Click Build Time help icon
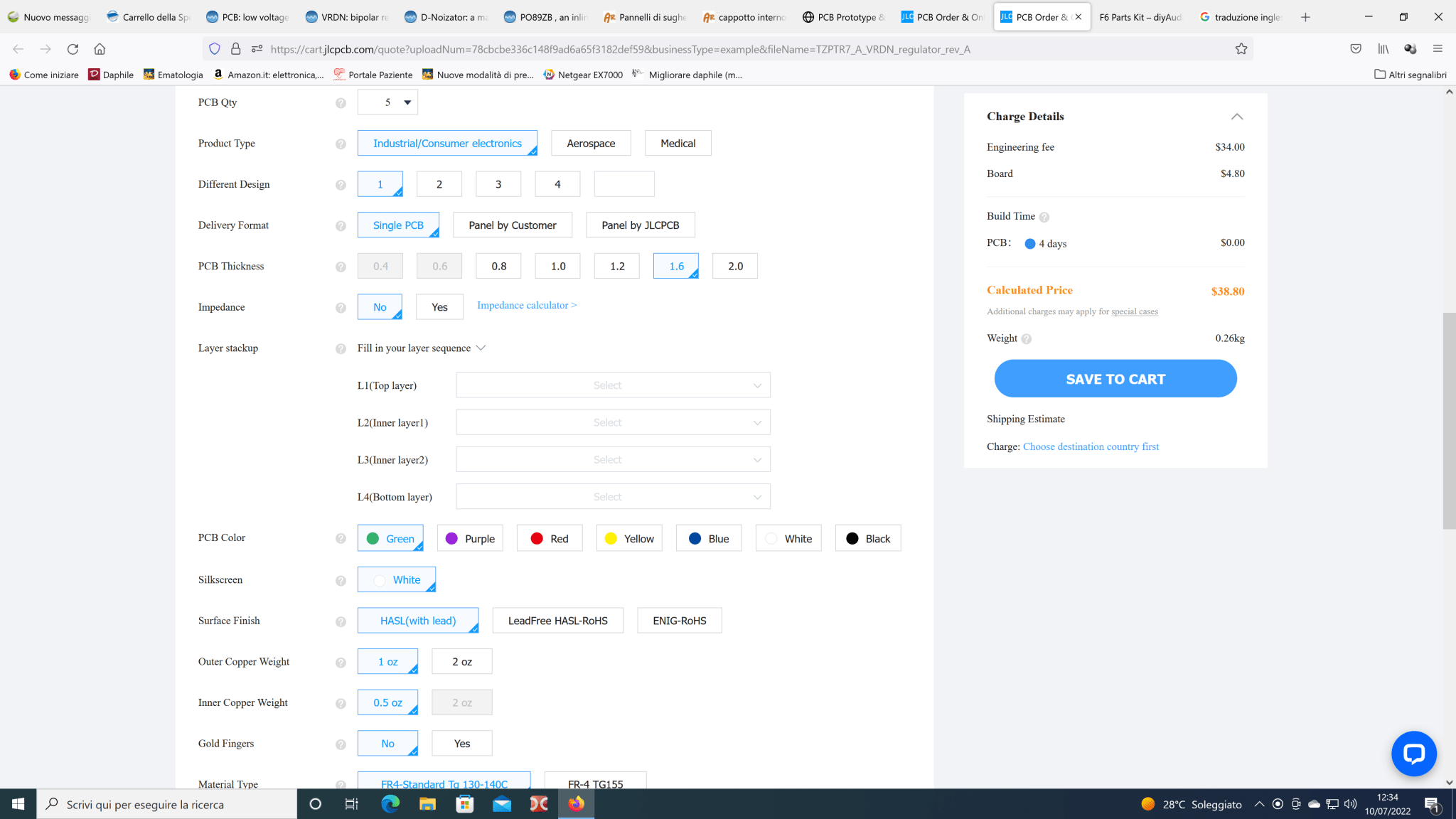This screenshot has height=819, width=1456. point(1044,218)
